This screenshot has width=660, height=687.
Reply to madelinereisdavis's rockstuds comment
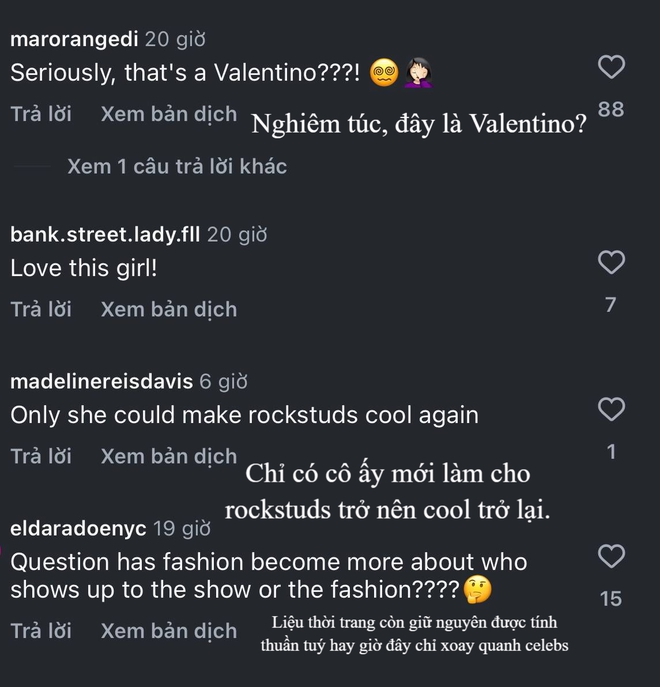(41, 456)
